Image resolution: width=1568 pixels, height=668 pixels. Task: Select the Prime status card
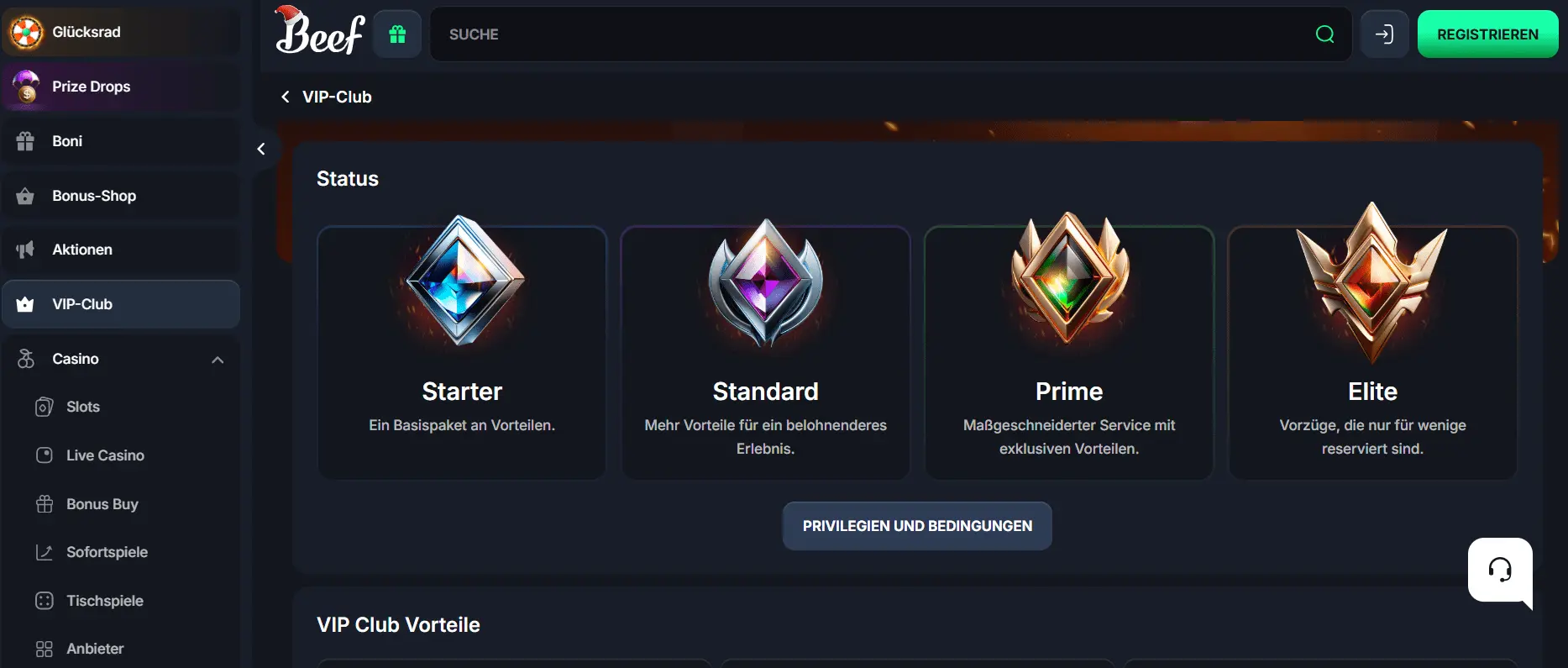click(1068, 352)
